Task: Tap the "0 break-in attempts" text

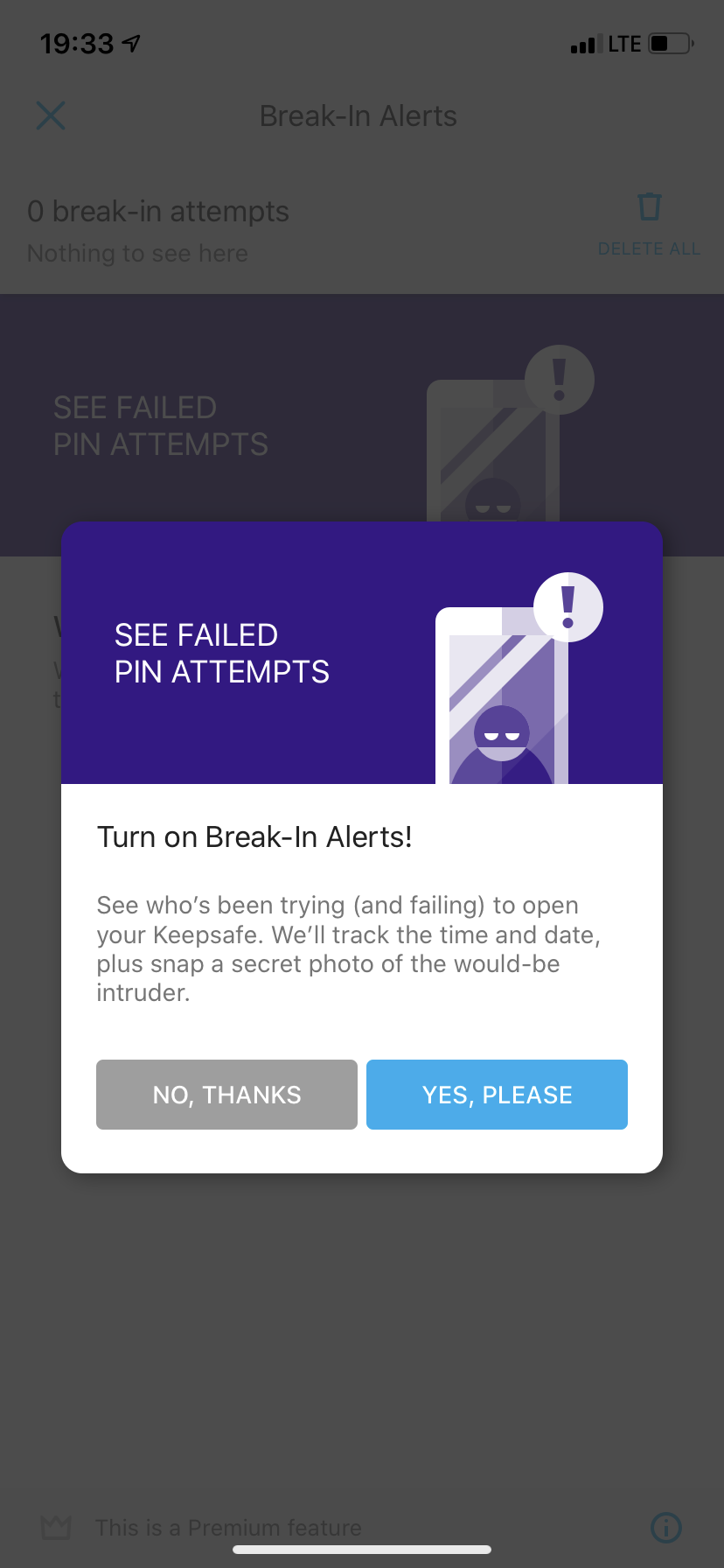Action: [158, 212]
